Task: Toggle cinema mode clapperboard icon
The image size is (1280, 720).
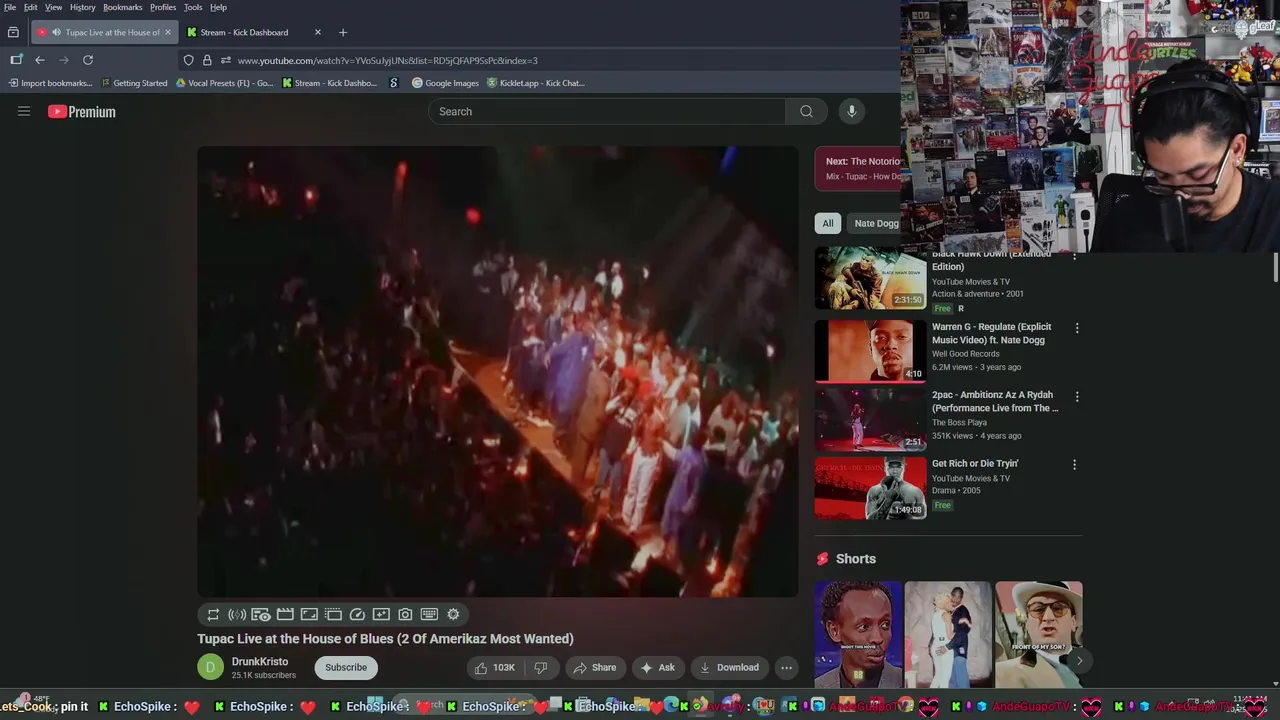Action: [285, 615]
